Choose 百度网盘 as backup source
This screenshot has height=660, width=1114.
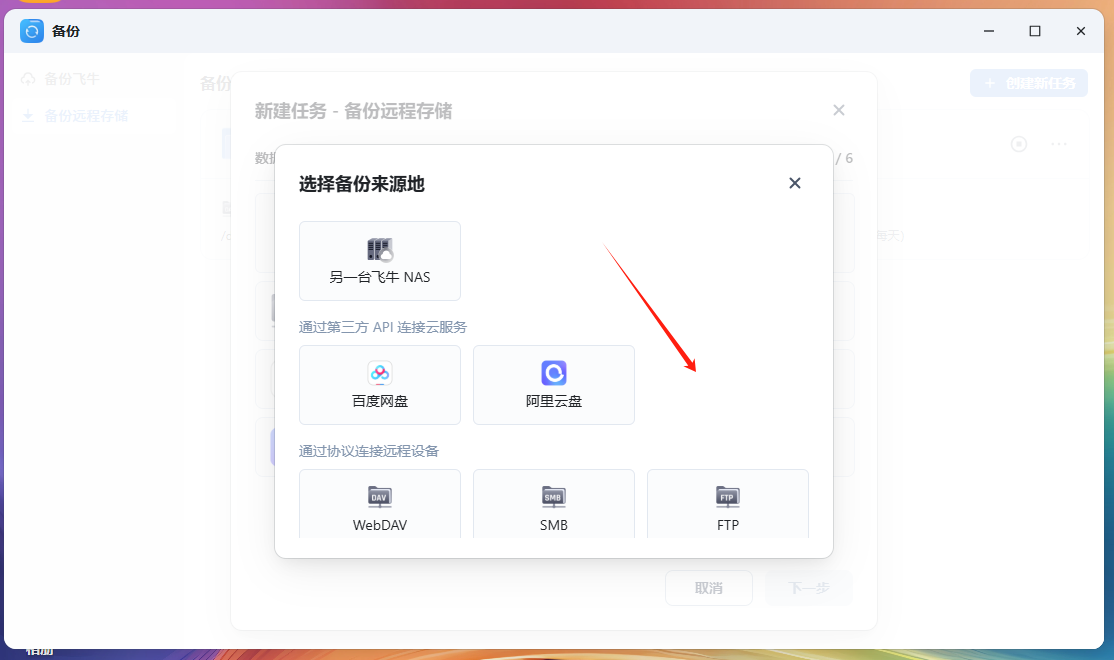click(379, 385)
